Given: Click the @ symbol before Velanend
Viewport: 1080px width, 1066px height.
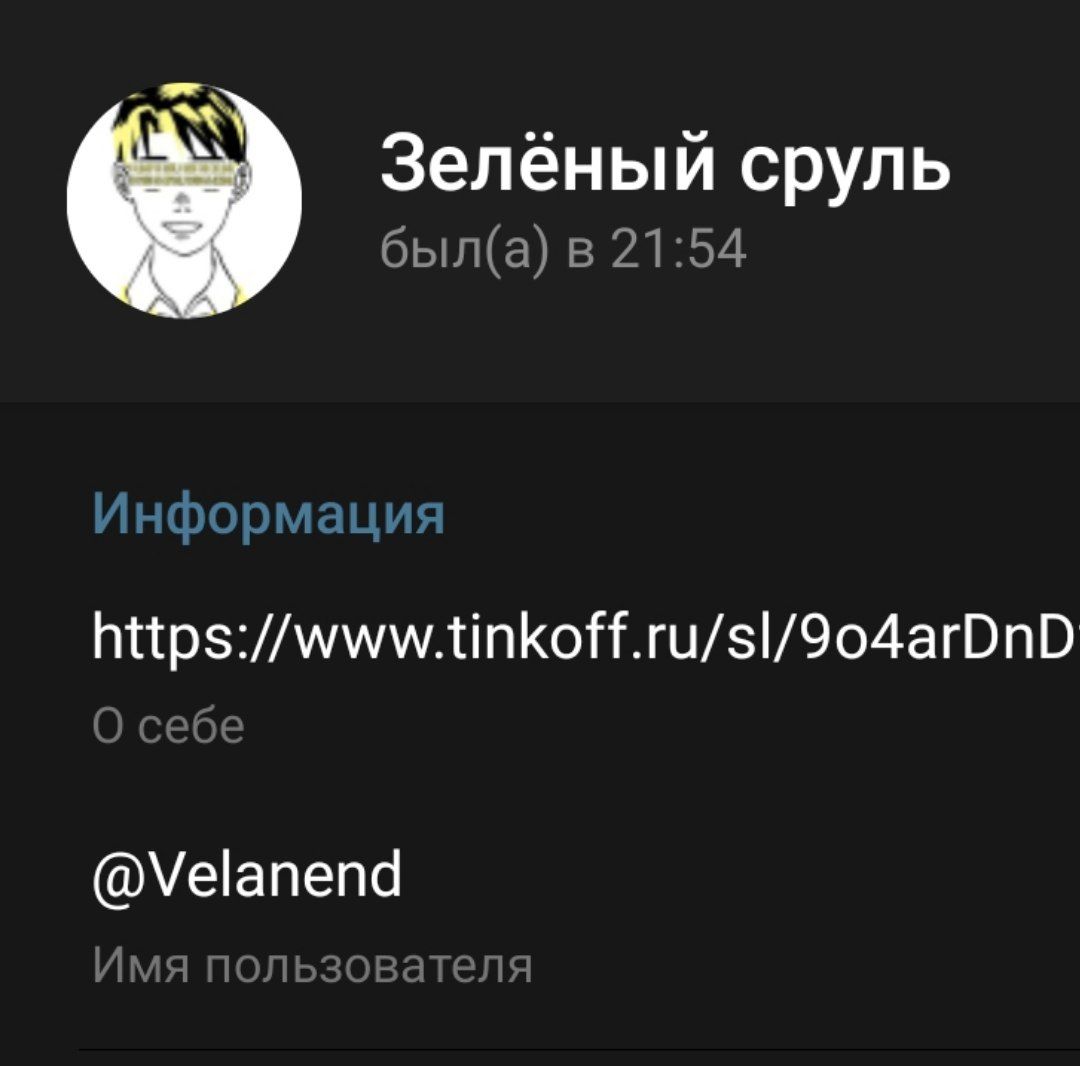Looking at the screenshot, I should pyautogui.click(x=114, y=877).
